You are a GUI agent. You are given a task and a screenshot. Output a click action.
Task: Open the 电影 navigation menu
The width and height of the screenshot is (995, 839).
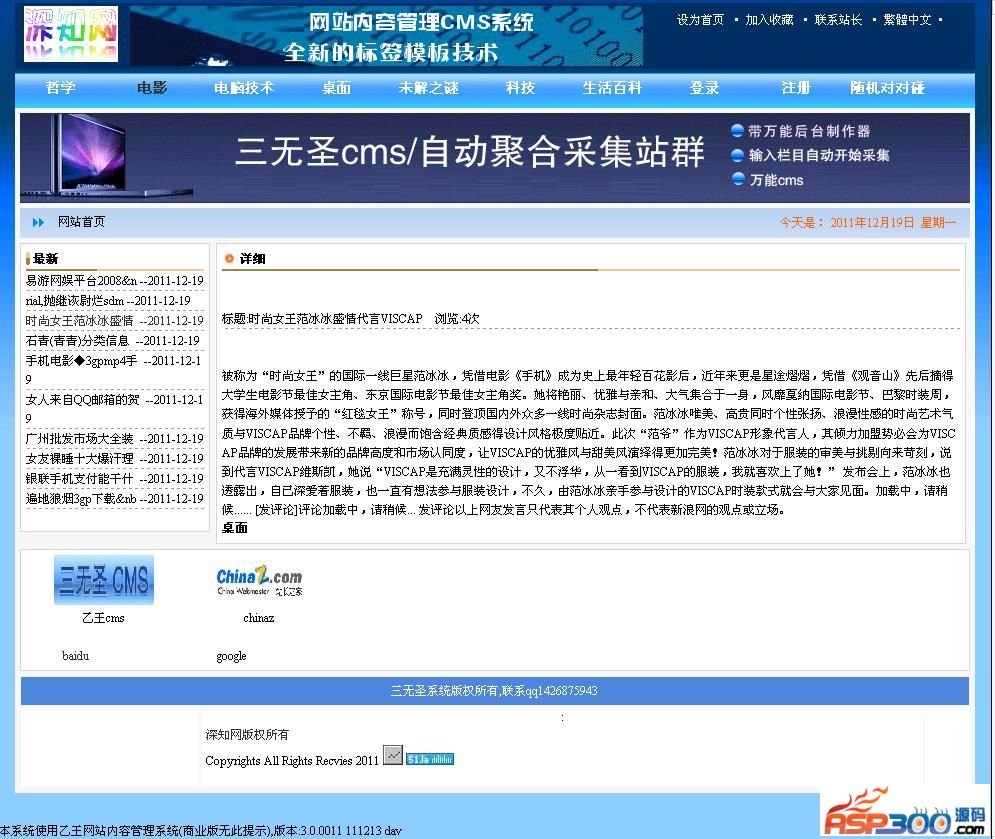tap(152, 88)
